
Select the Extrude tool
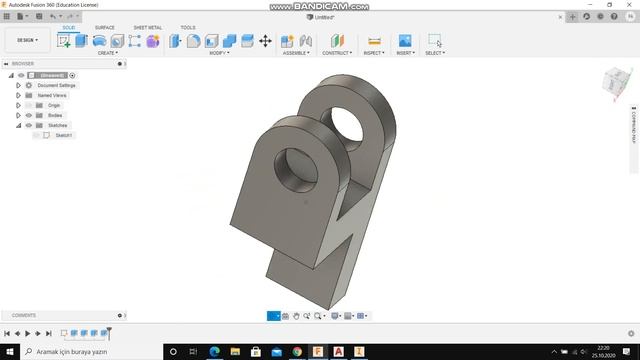click(x=82, y=41)
